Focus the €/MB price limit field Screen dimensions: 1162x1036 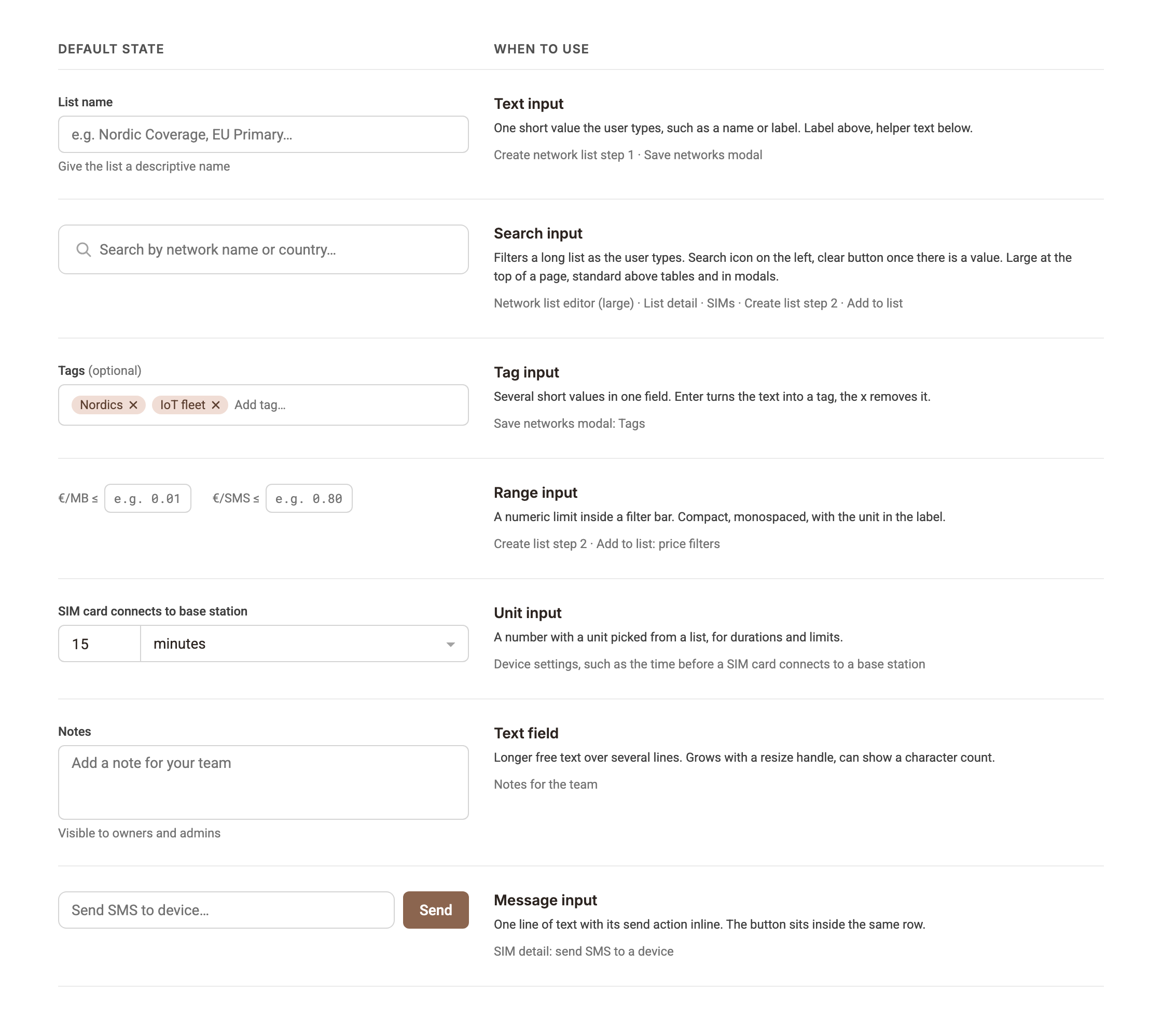coord(147,499)
